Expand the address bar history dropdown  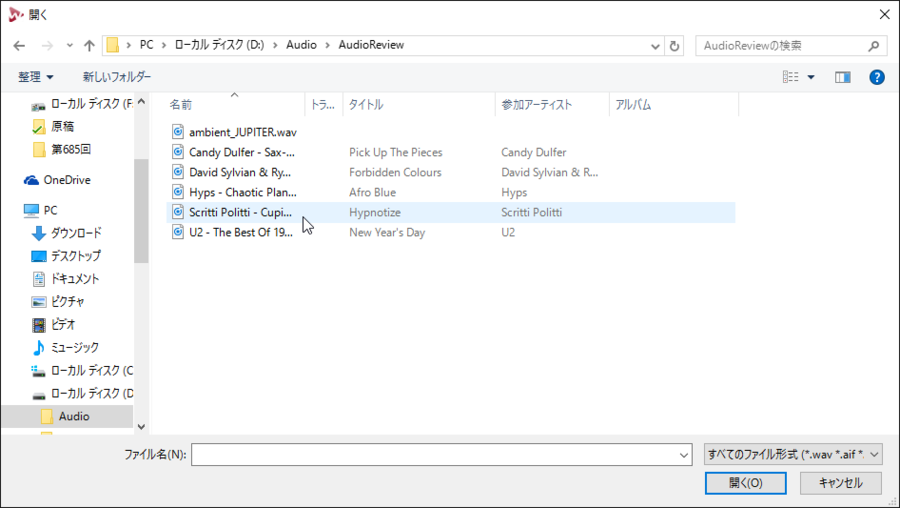pos(655,46)
